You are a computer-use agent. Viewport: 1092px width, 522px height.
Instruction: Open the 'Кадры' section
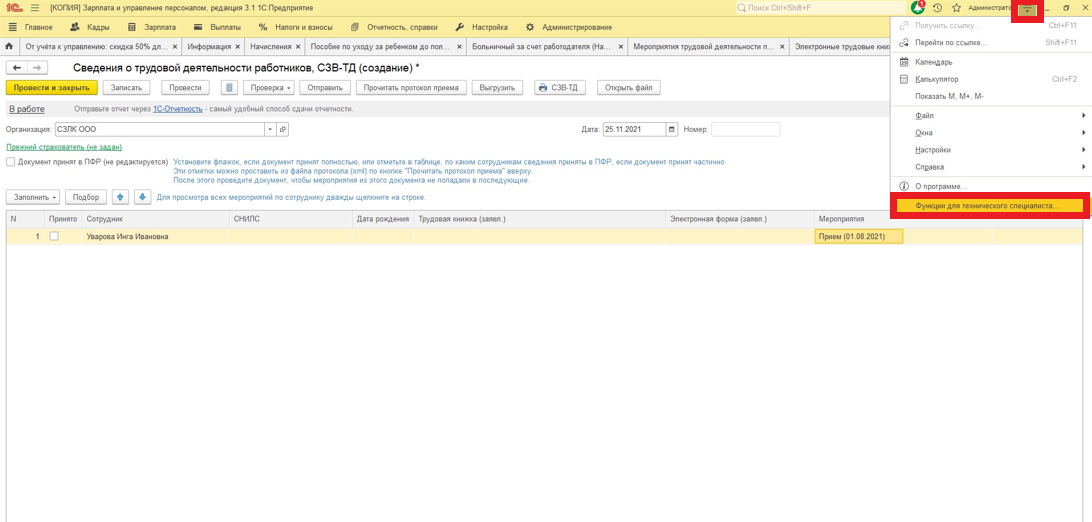89,27
